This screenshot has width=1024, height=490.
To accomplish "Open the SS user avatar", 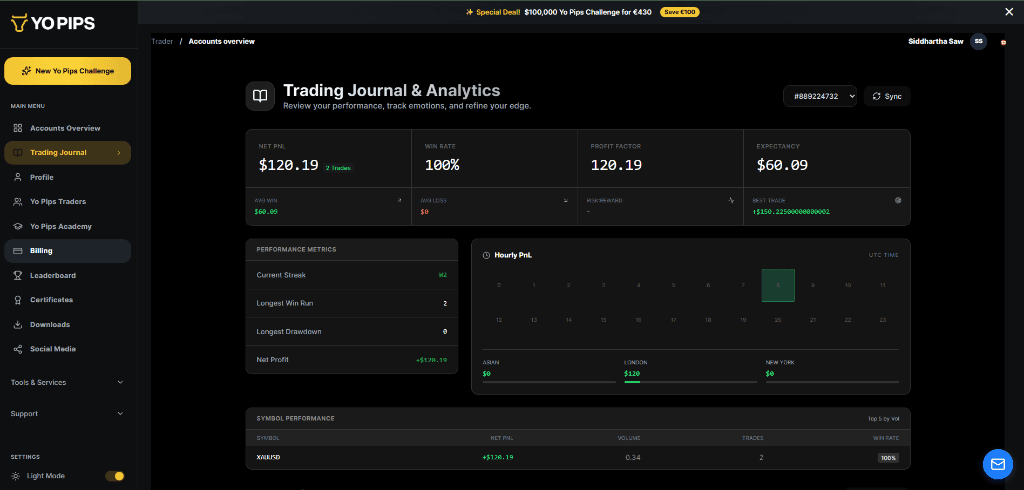I will tap(978, 41).
